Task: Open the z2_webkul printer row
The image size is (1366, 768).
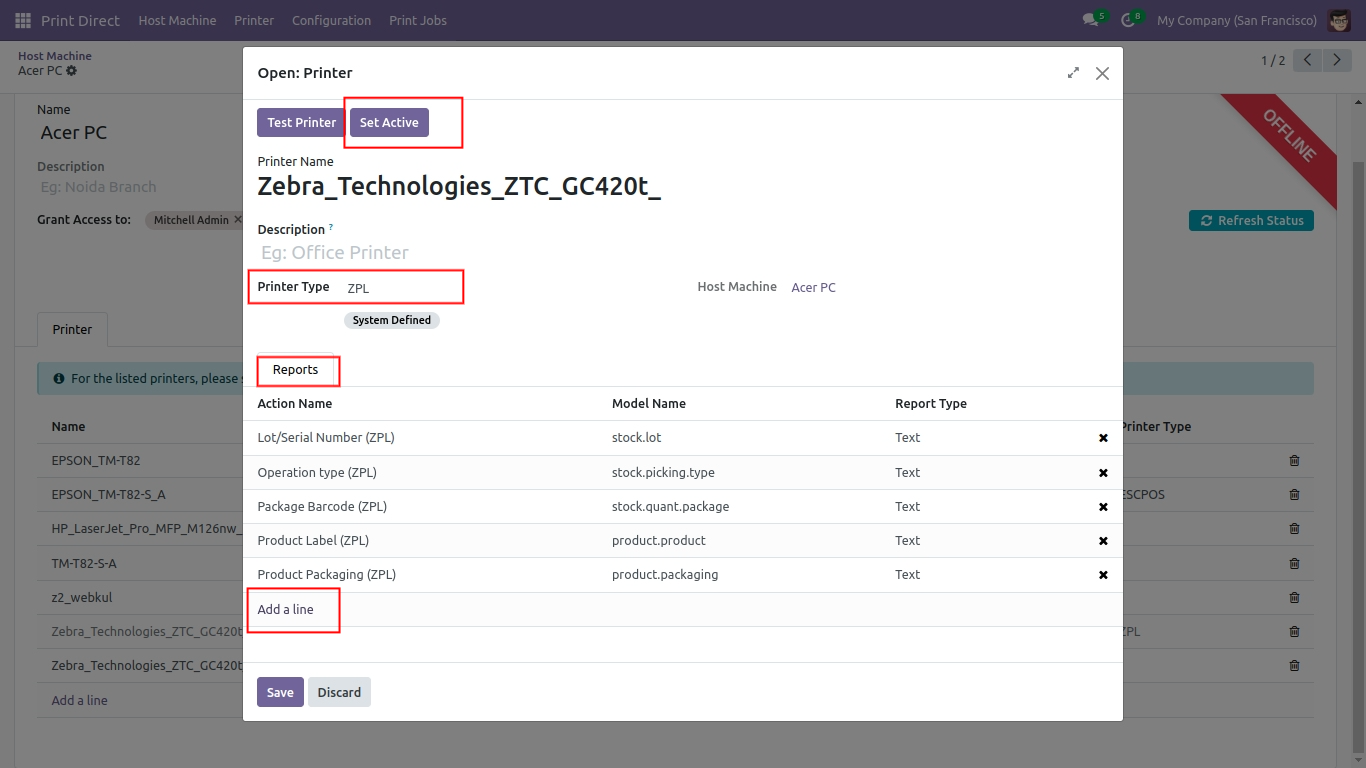Action: click(82, 598)
